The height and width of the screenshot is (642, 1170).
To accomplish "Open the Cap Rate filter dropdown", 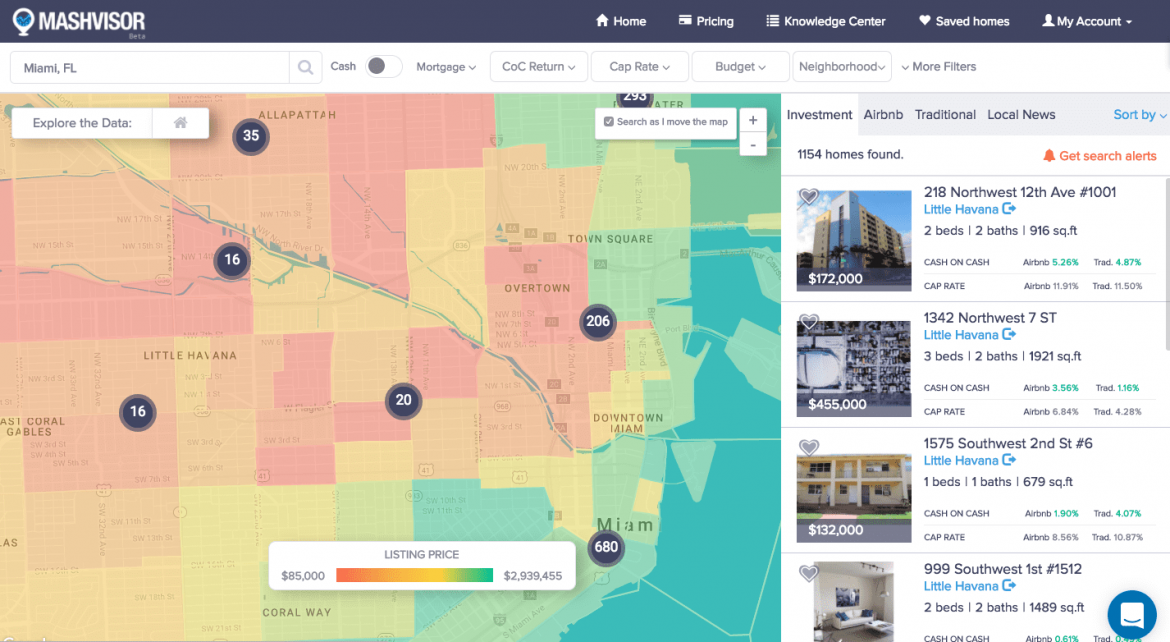I will (639, 66).
